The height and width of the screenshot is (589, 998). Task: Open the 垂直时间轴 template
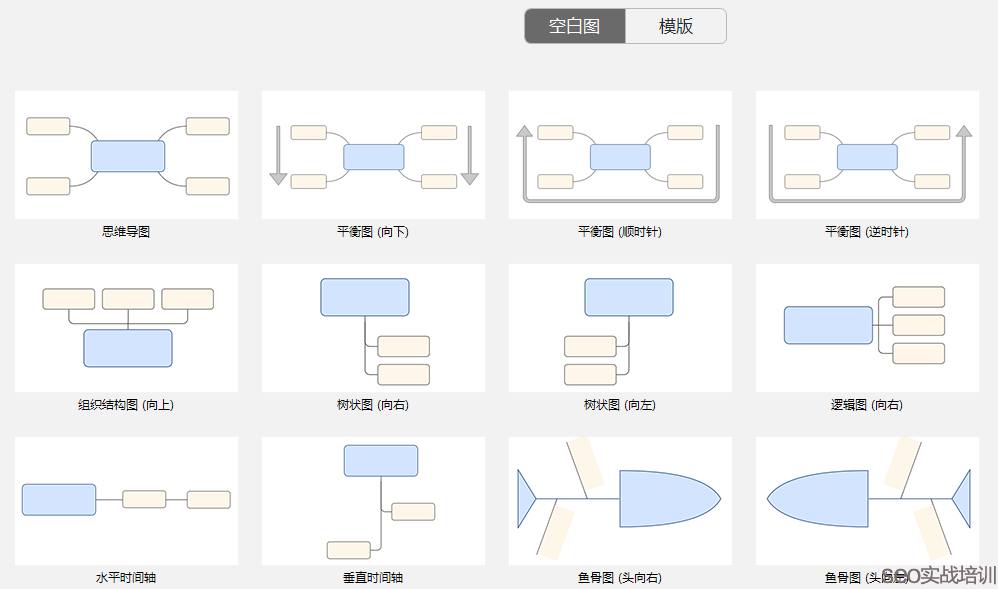coord(373,500)
